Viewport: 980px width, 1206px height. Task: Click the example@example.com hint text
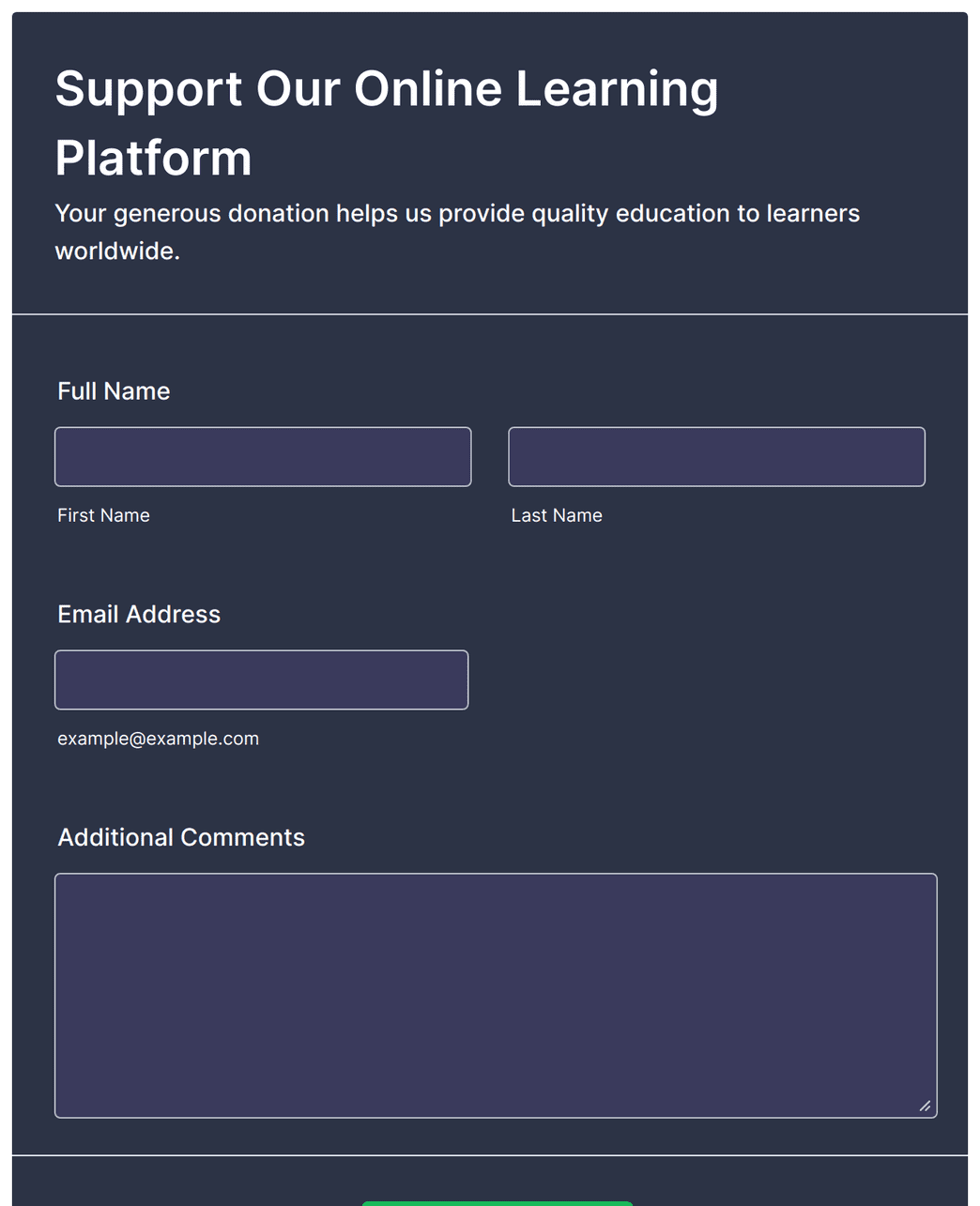click(158, 739)
